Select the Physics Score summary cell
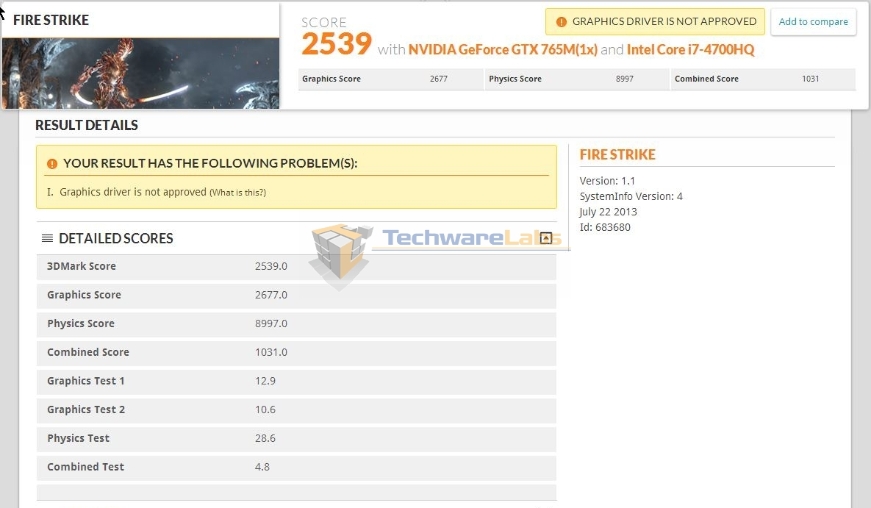The width and height of the screenshot is (871, 508). click(577, 79)
